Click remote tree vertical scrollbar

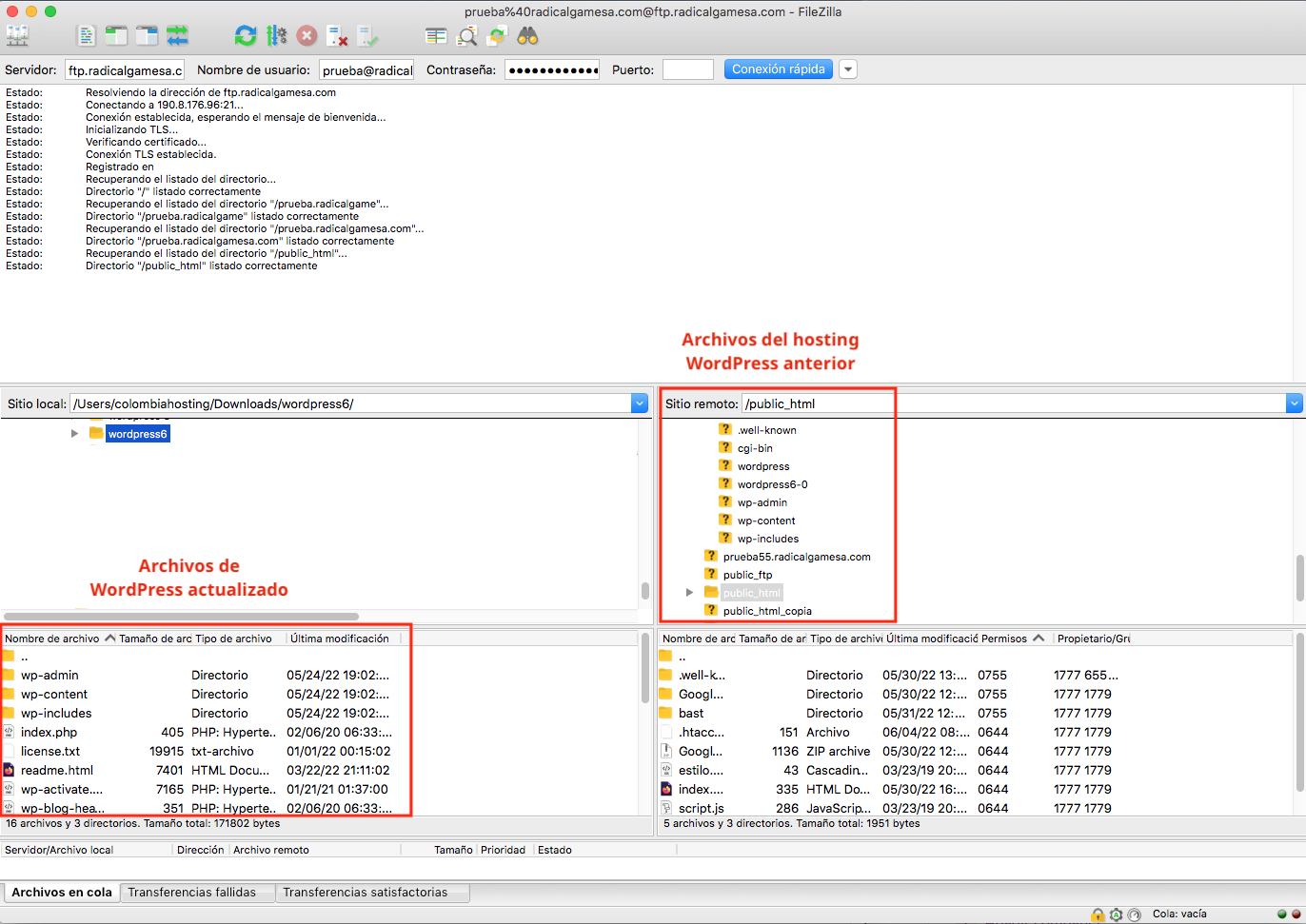(1299, 577)
